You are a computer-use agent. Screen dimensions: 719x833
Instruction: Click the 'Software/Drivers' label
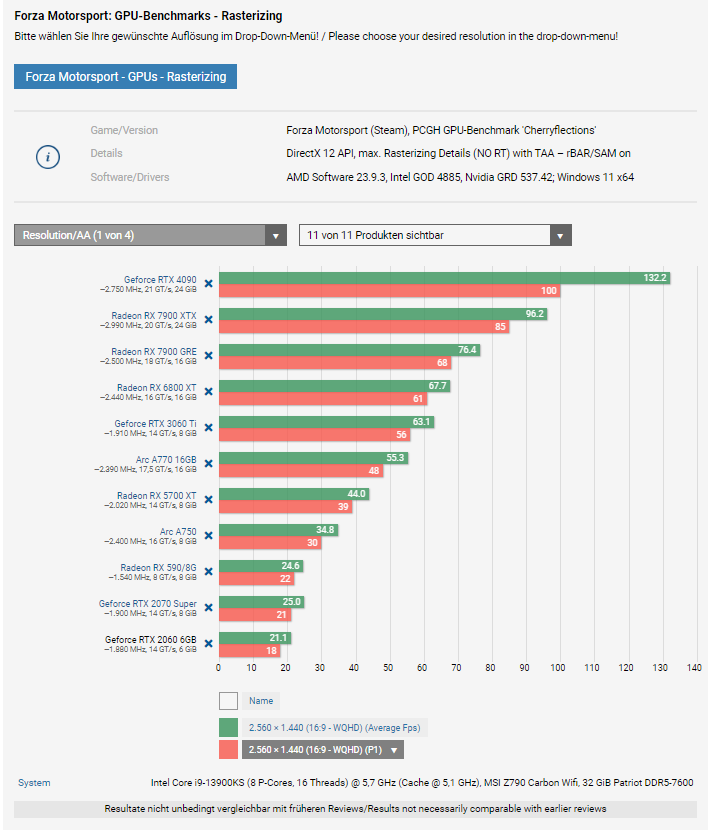point(130,177)
